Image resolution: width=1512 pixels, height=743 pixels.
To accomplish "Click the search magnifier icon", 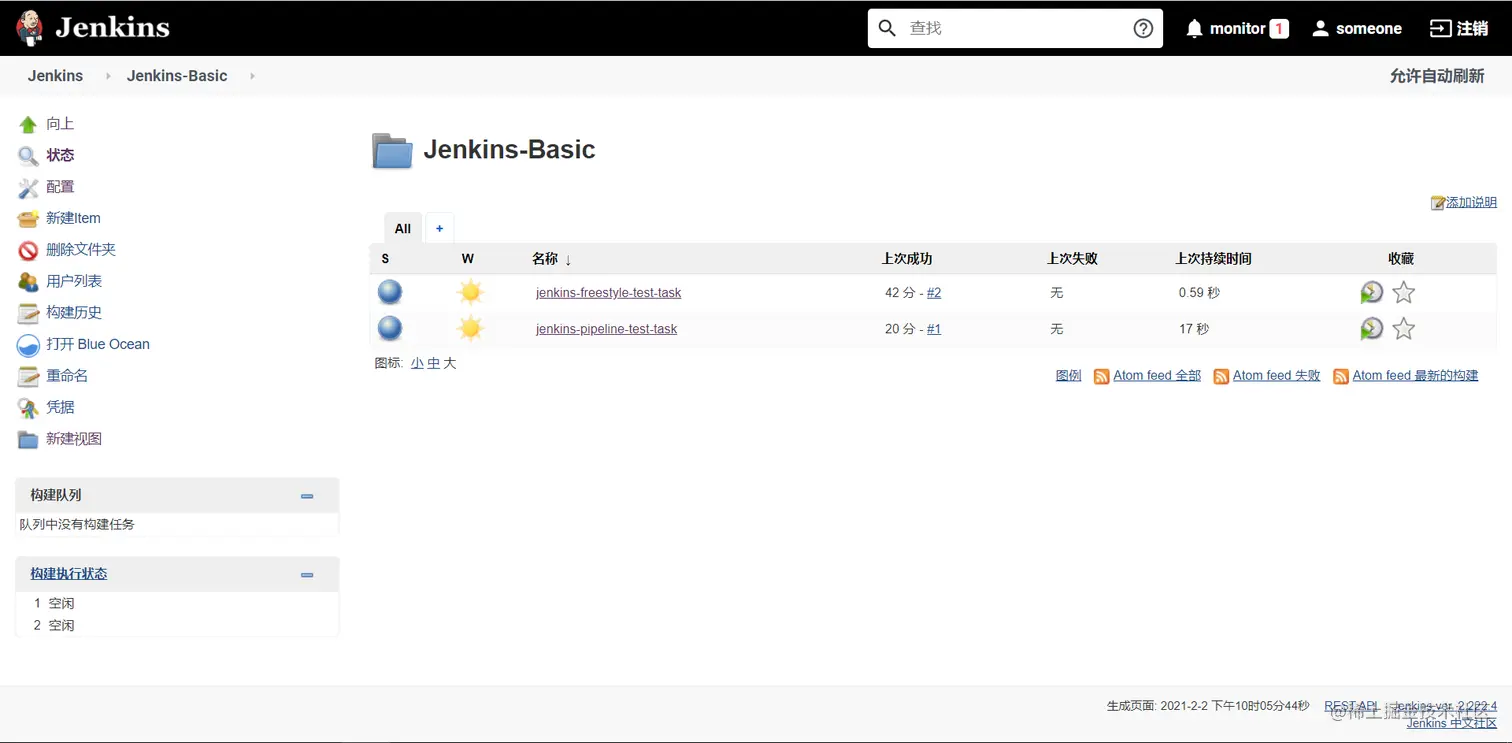I will (x=887, y=28).
